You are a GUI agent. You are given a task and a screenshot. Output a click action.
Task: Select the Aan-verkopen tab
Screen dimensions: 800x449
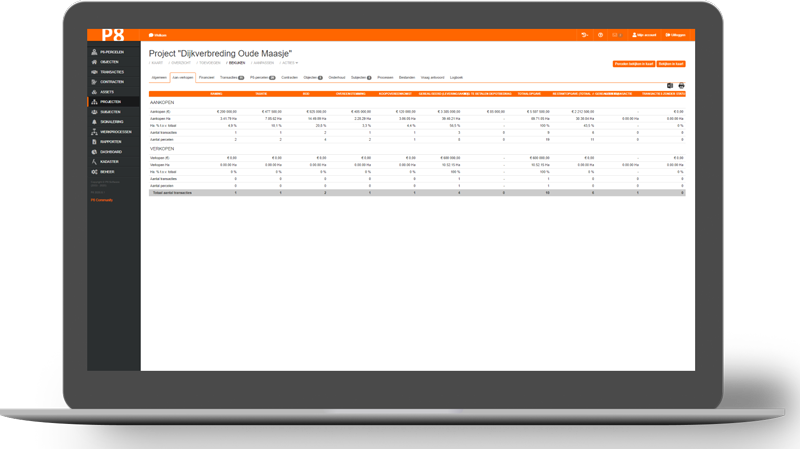point(183,78)
